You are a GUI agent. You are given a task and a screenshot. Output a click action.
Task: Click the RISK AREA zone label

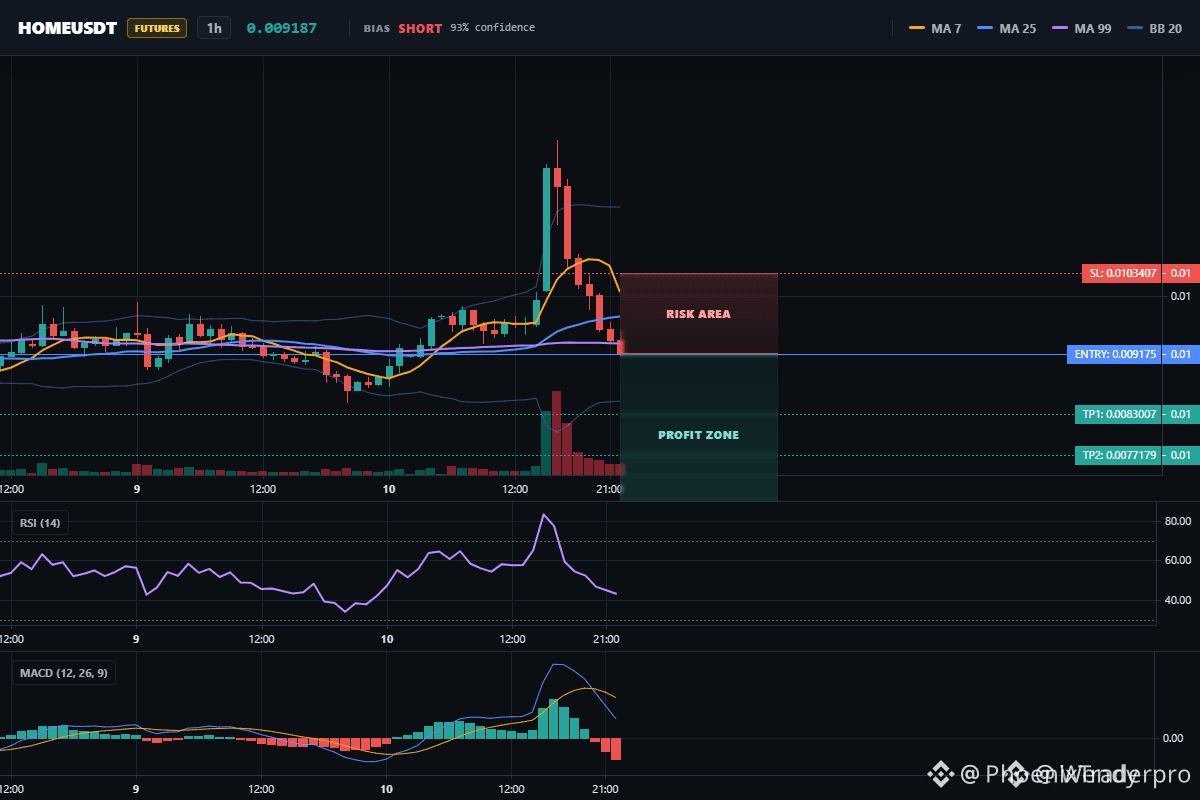pyautogui.click(x=698, y=314)
